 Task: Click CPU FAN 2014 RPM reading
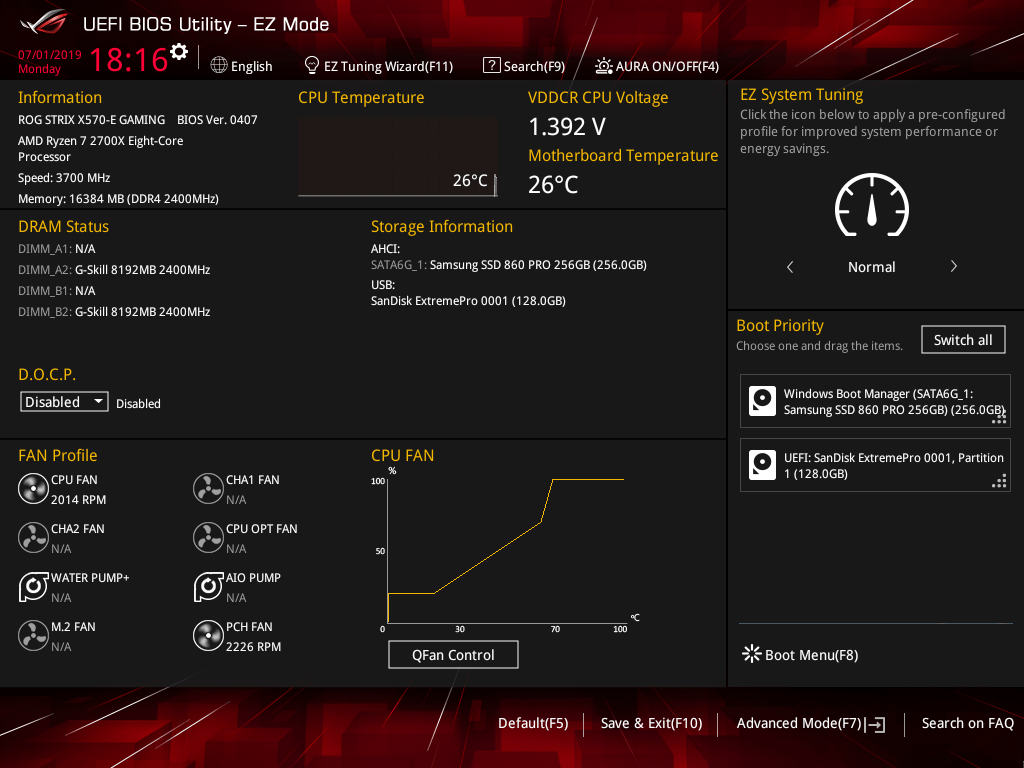(78, 500)
